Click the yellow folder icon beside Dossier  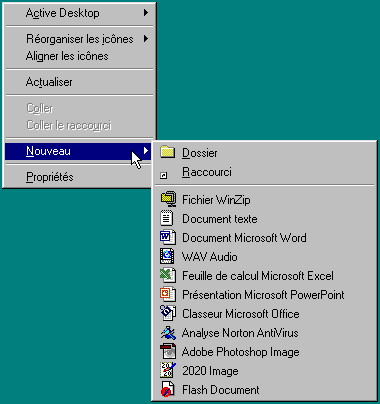(x=168, y=152)
